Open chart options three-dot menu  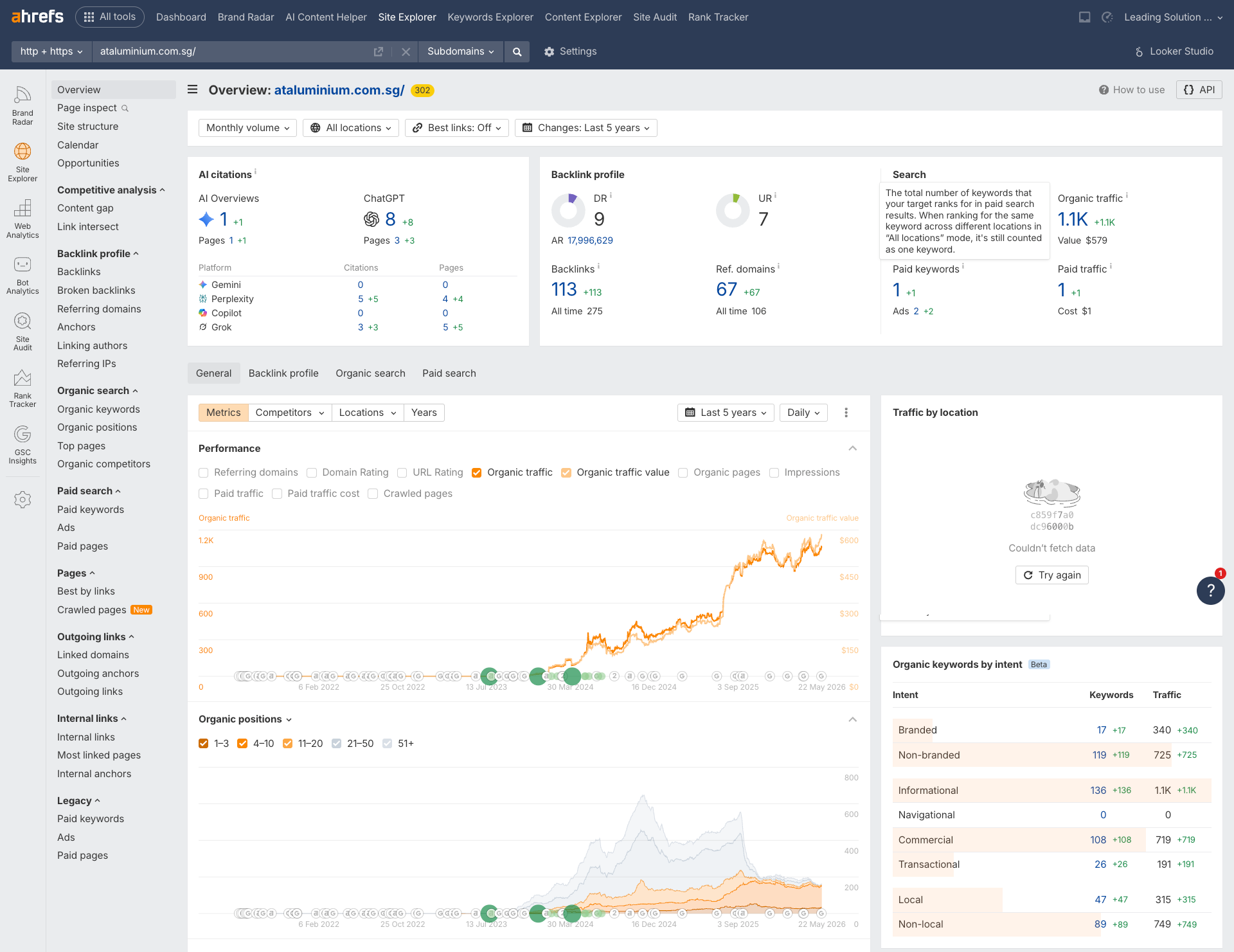[x=846, y=413]
